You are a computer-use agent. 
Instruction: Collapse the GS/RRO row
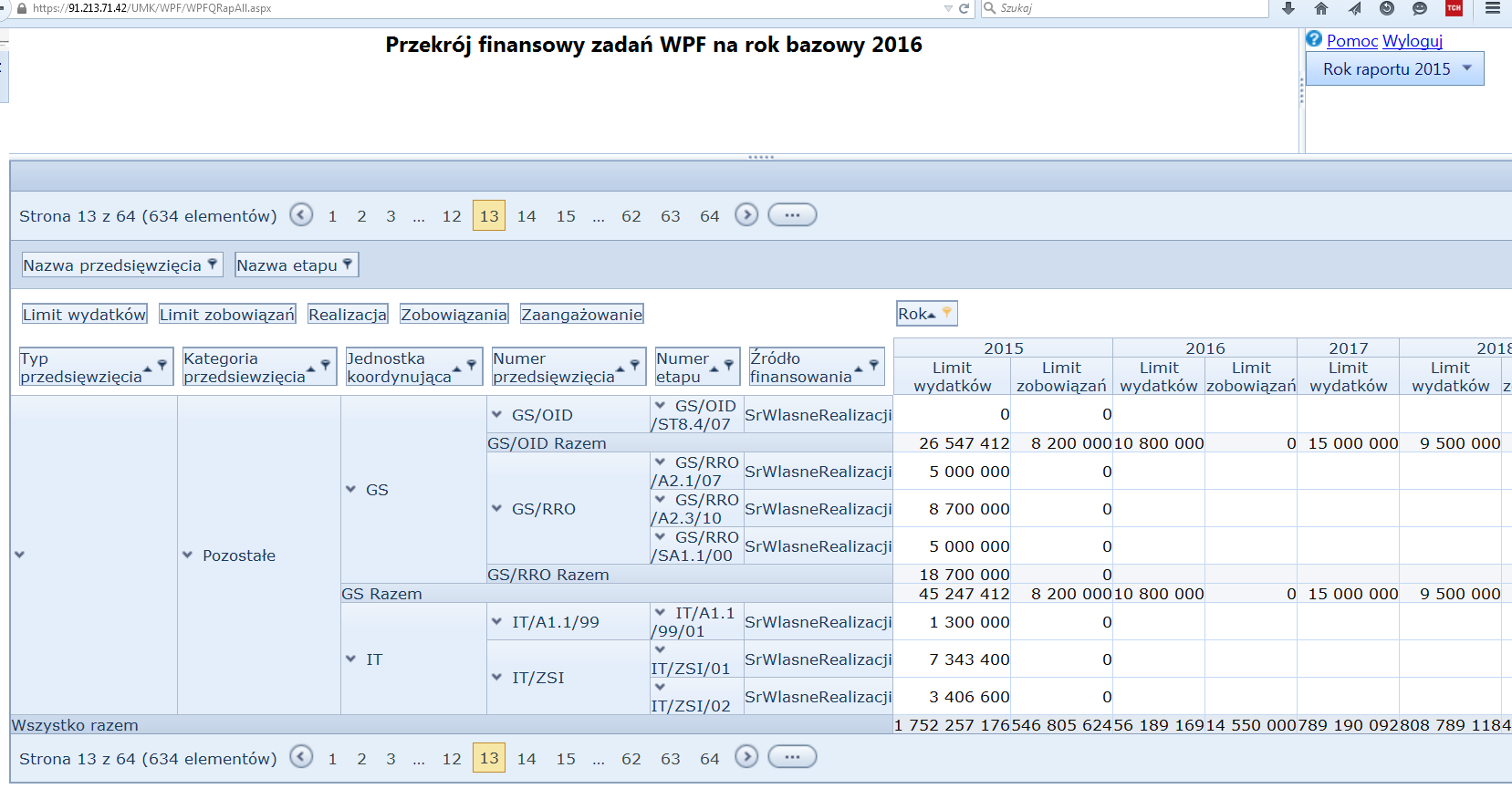pos(496,508)
